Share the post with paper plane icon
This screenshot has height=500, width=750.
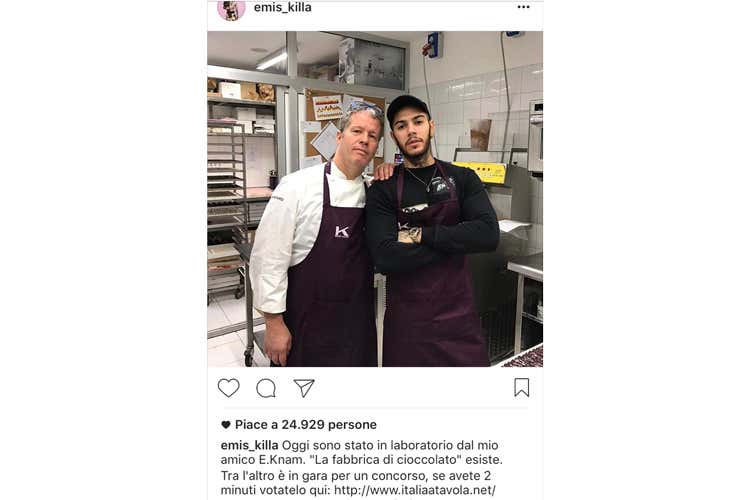click(x=304, y=388)
